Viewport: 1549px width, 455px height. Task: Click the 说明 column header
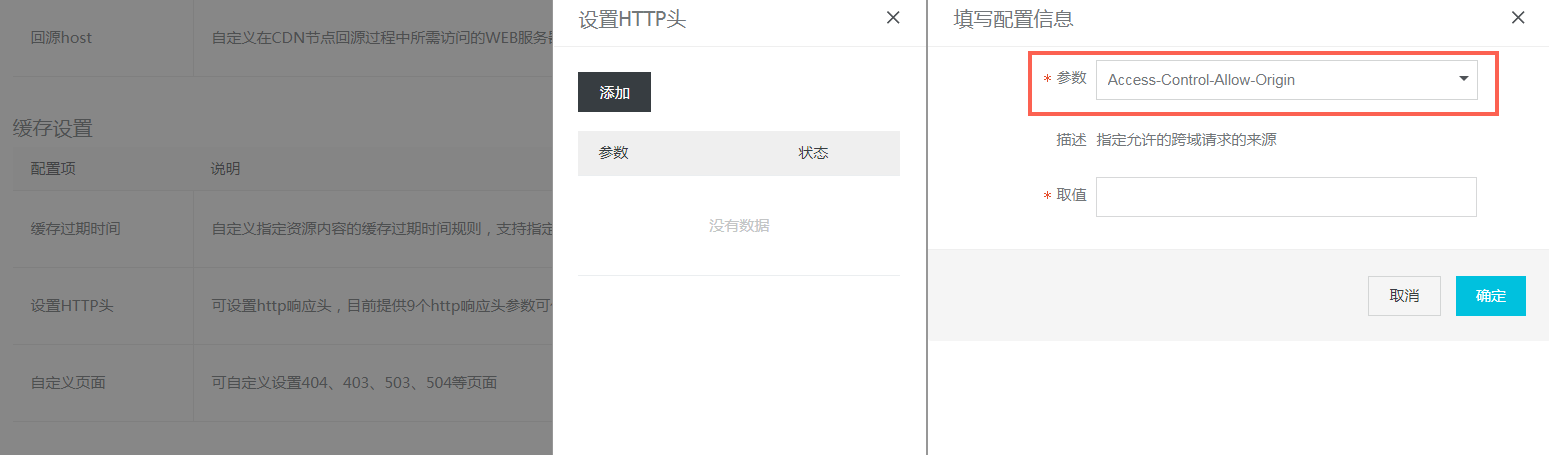[x=225, y=169]
